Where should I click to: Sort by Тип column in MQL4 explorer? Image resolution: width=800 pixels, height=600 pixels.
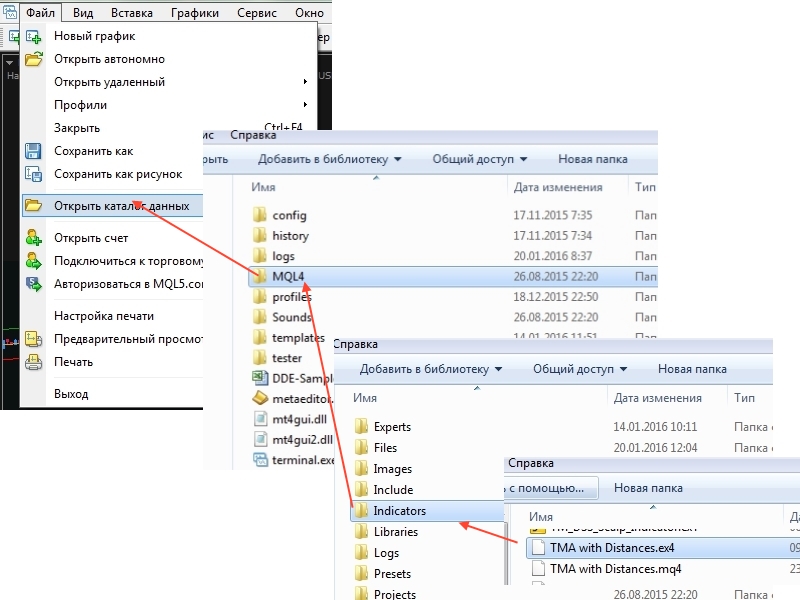744,398
